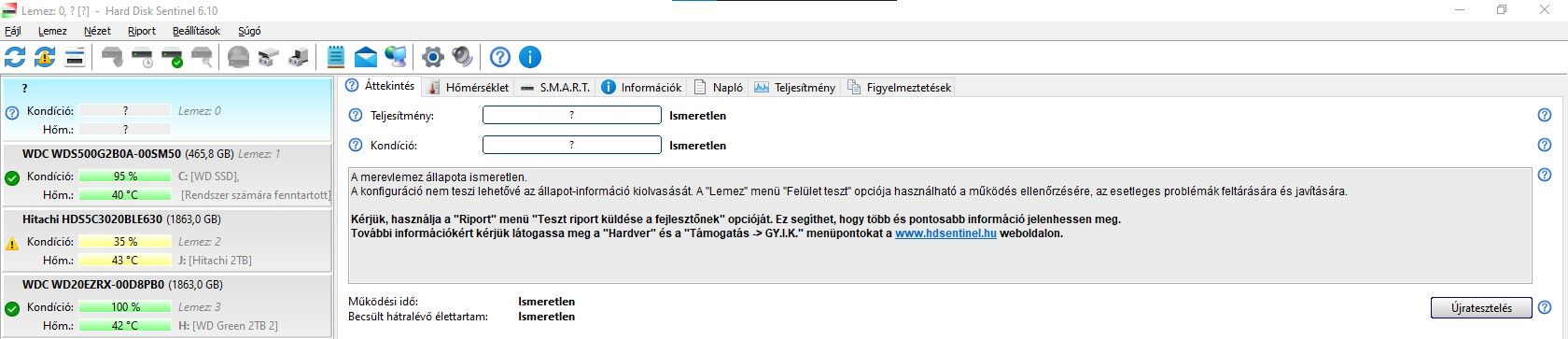1568x339 pixels.
Task: Switch to the S.M.A.R.T. tab
Action: tap(555, 87)
